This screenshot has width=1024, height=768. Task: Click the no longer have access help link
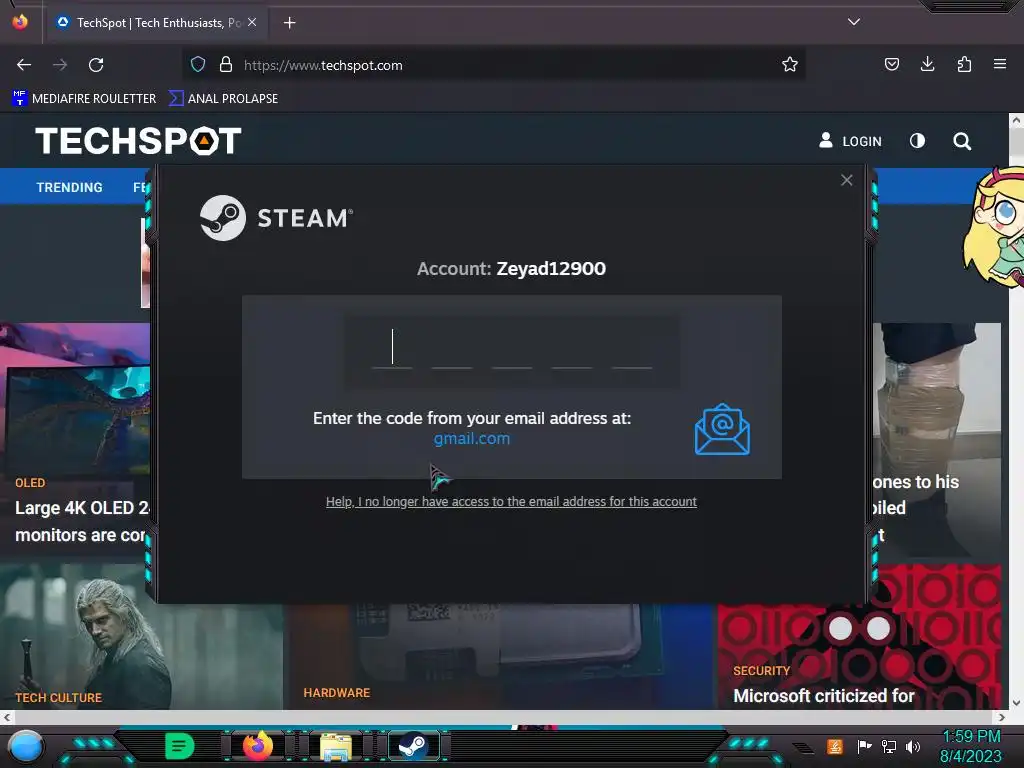coord(511,502)
